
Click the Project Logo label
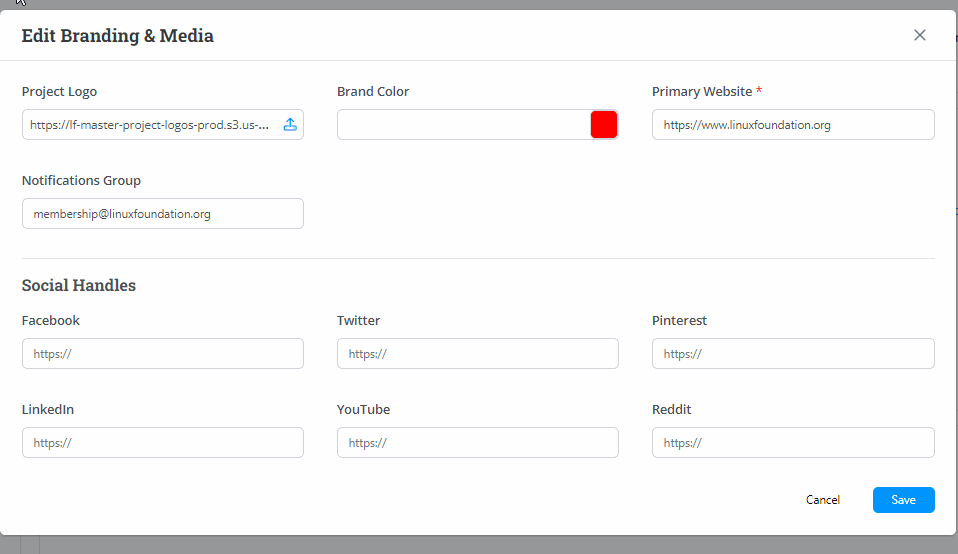coord(59,92)
